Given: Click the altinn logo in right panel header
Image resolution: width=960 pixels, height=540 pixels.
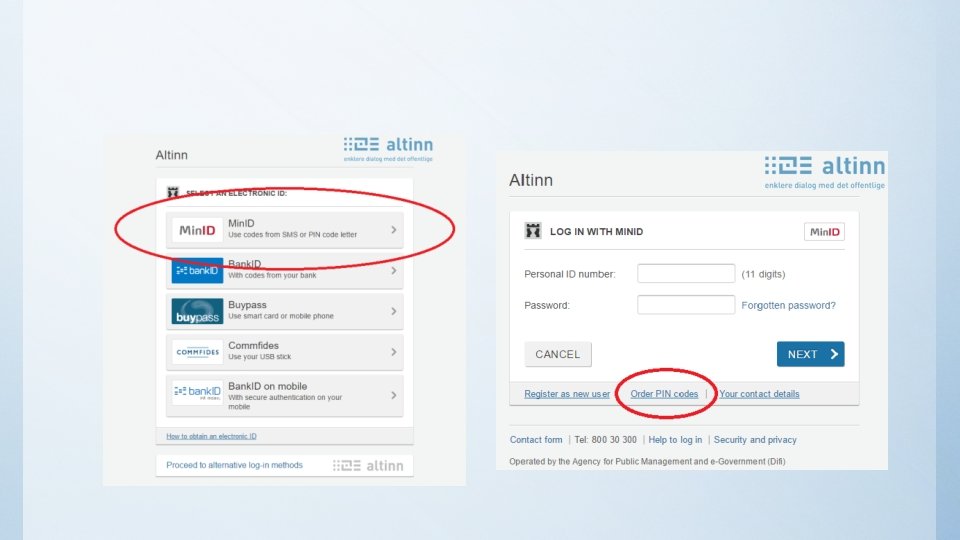Looking at the screenshot, I should (x=825, y=172).
